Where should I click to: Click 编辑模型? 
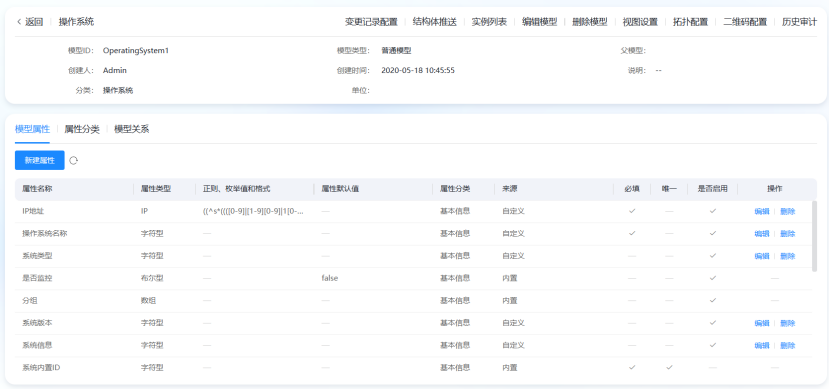pyautogui.click(x=540, y=22)
